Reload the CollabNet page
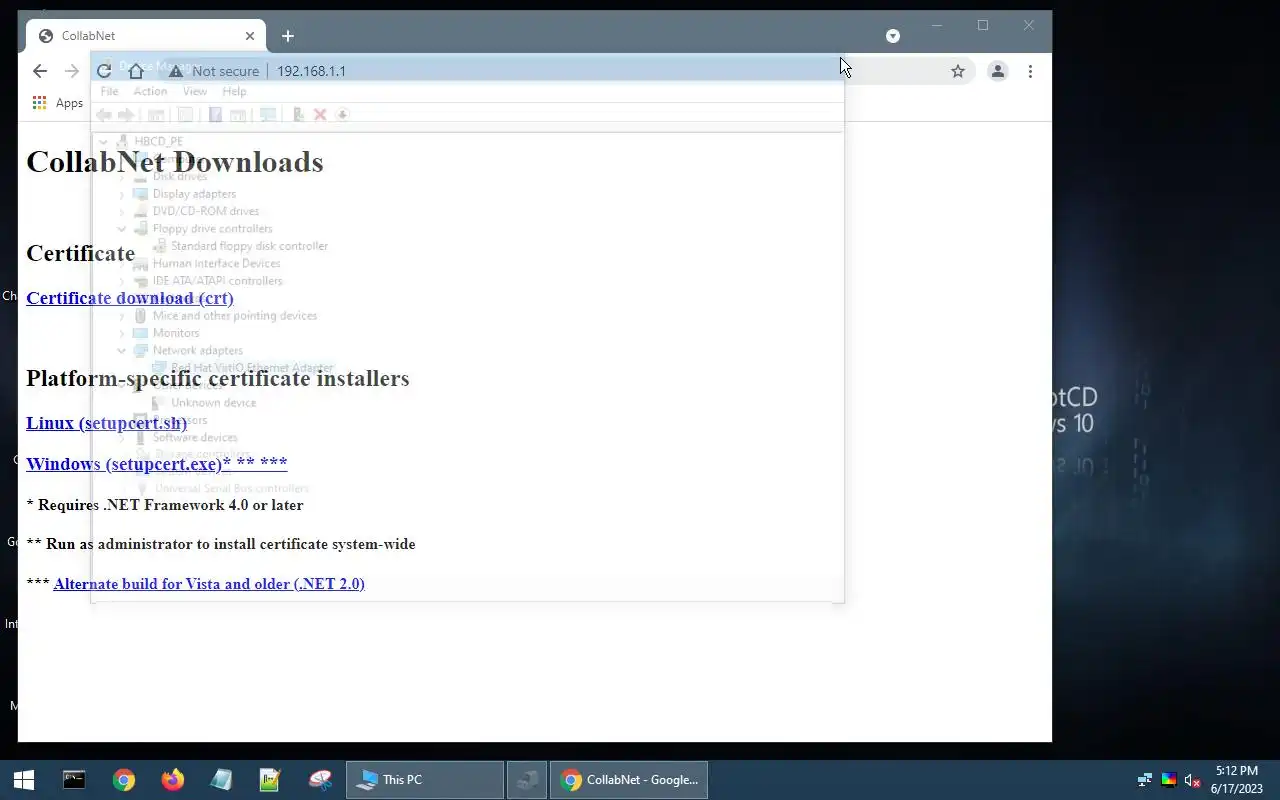1280x800 pixels. tap(104, 71)
